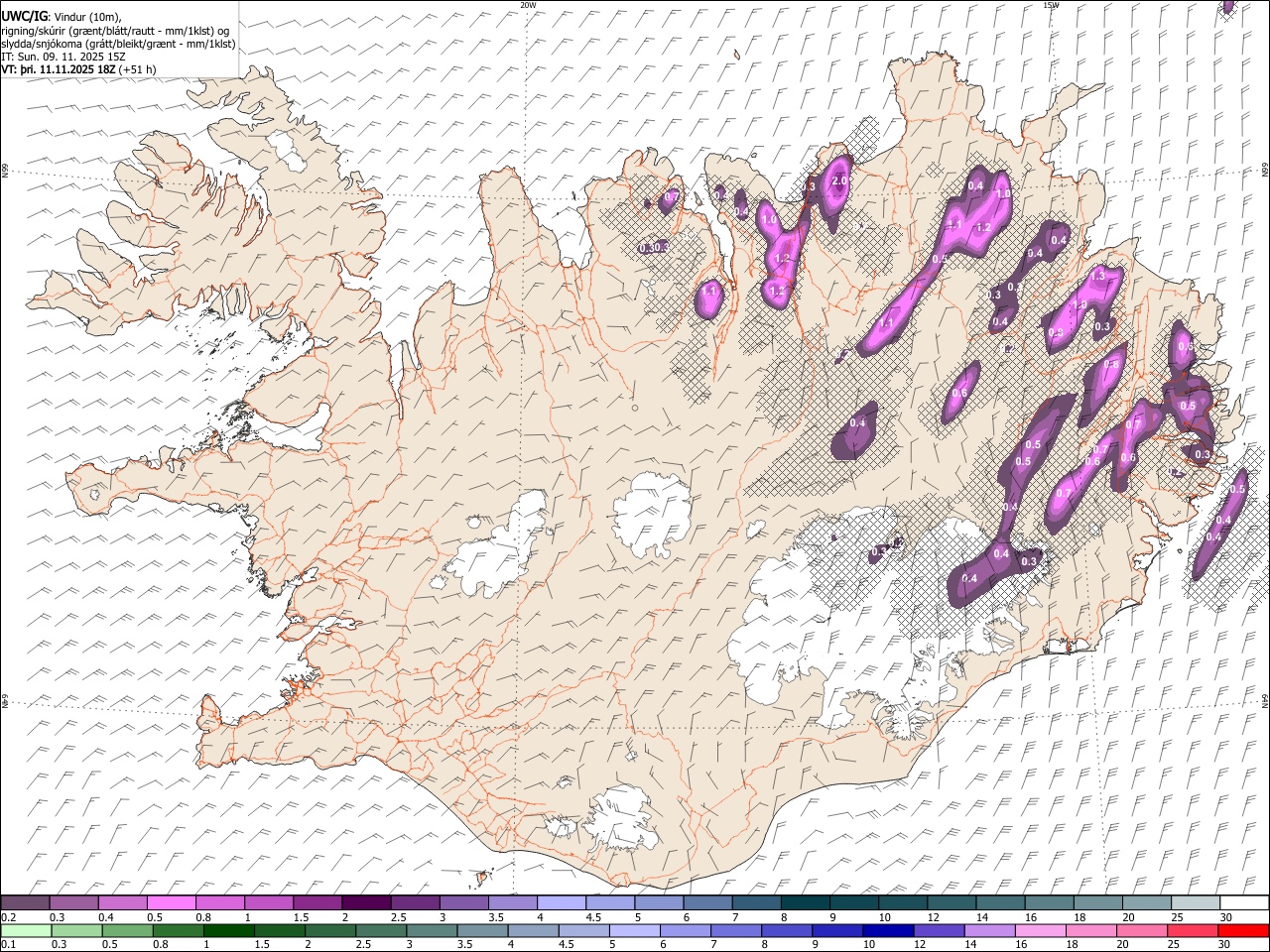
Task: Click the '0.1' label on the lower legend row
Action: [x=8, y=945]
